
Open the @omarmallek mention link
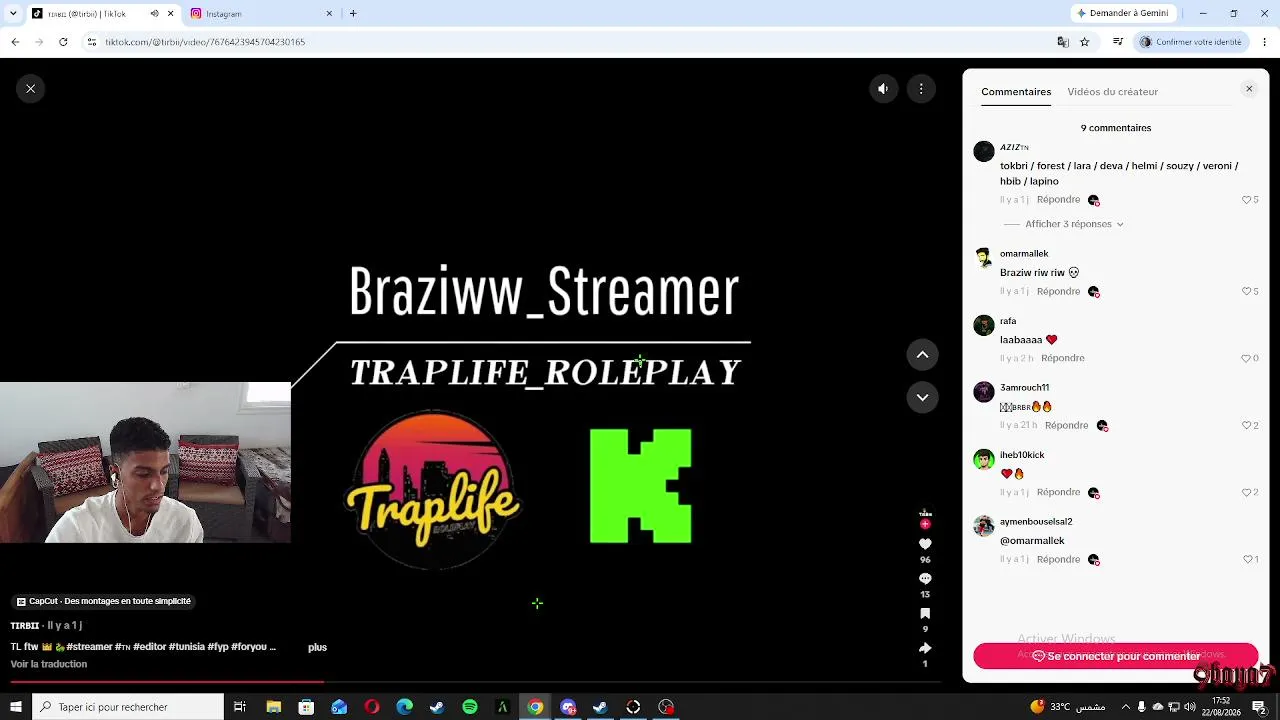(x=1032, y=541)
